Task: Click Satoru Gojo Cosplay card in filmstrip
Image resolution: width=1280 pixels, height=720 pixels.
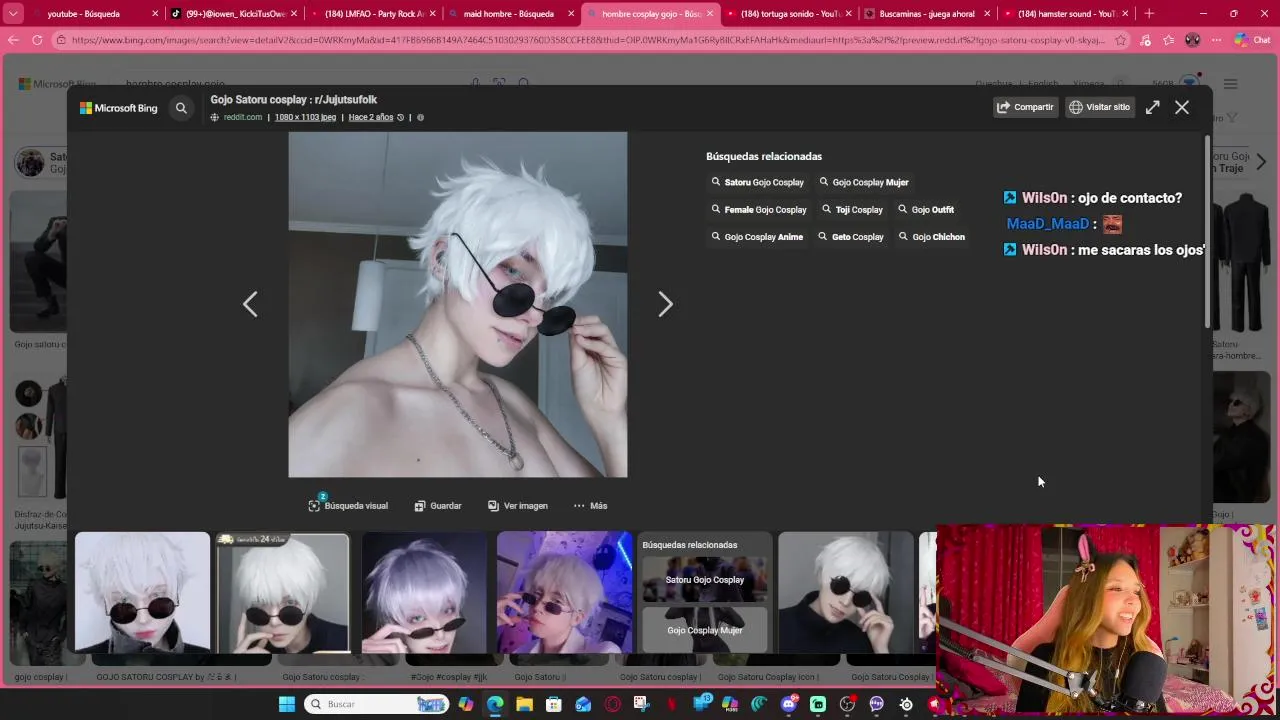Action: (x=705, y=580)
